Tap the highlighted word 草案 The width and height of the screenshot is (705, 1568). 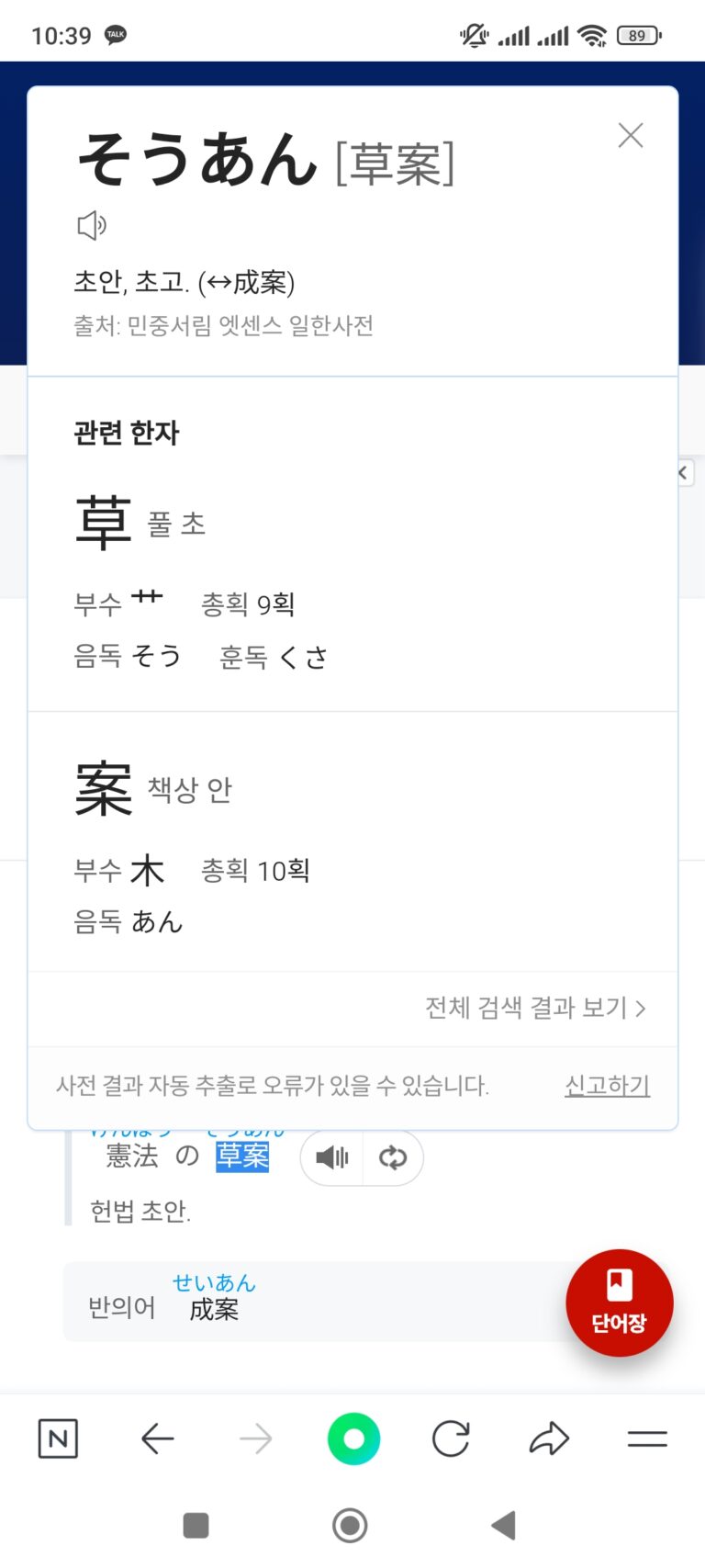242,1156
